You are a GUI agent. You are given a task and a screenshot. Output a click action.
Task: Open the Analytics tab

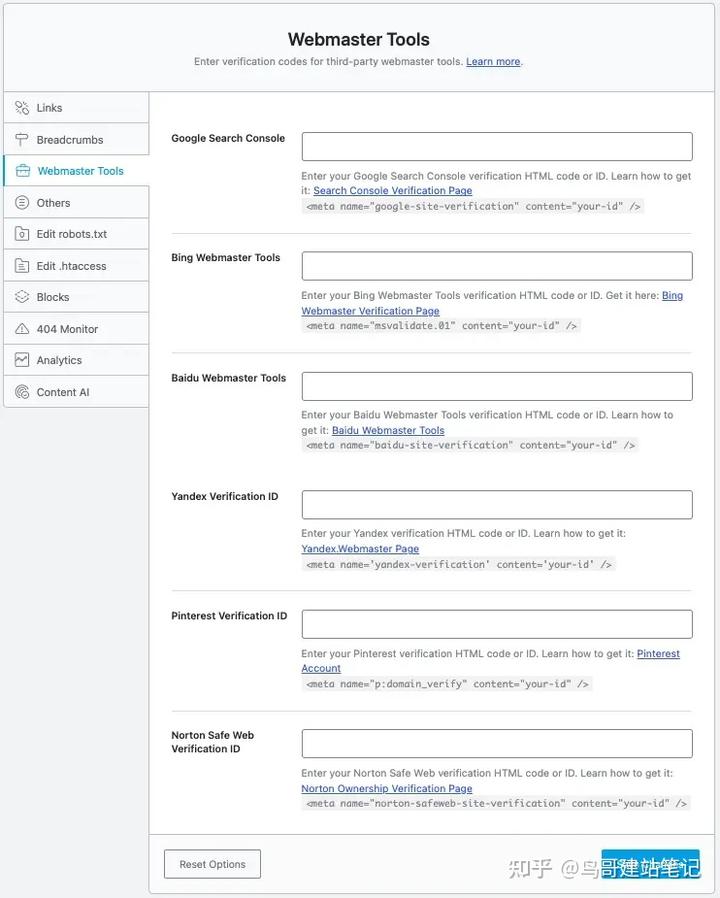[x=76, y=360]
